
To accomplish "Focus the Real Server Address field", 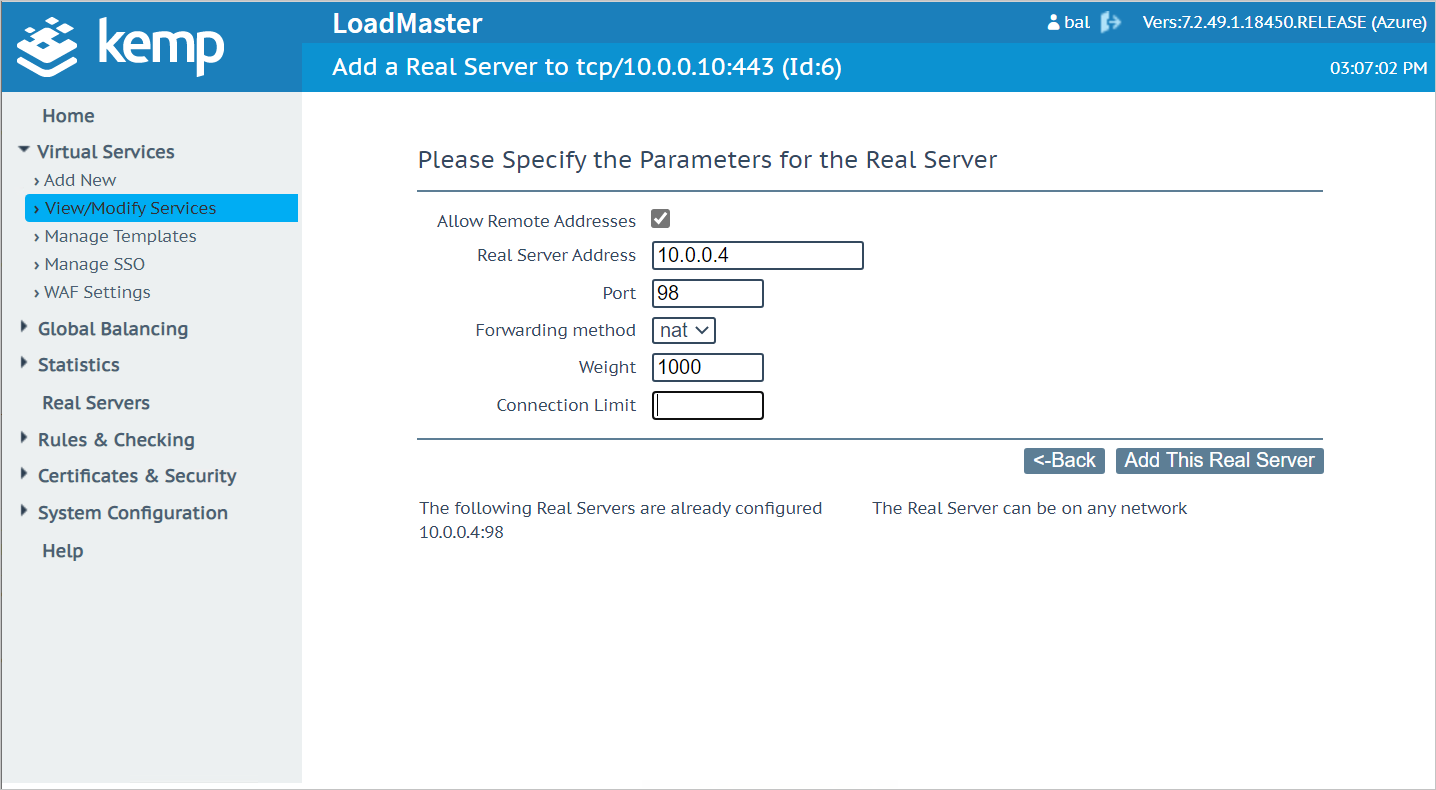I will [x=758, y=255].
